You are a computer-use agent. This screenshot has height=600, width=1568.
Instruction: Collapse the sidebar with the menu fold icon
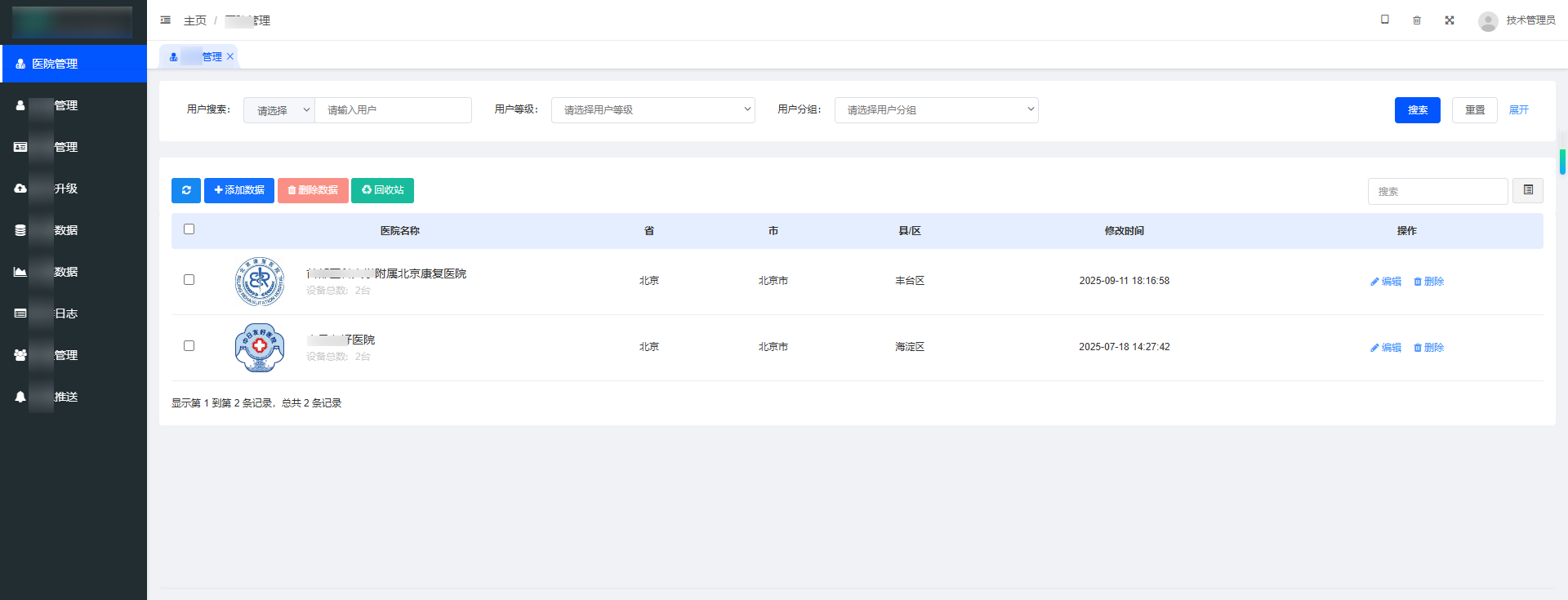click(x=166, y=20)
